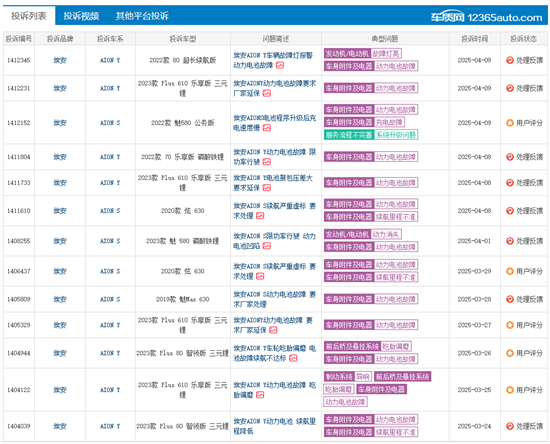Click complaint number 1404122
The height and width of the screenshot is (444, 550).
point(19,390)
